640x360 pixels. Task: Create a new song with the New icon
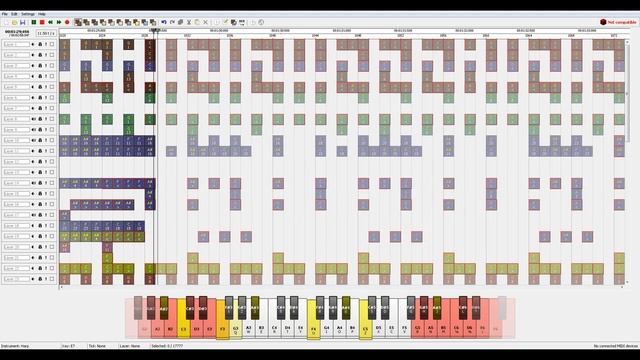pyautogui.click(x=6, y=22)
